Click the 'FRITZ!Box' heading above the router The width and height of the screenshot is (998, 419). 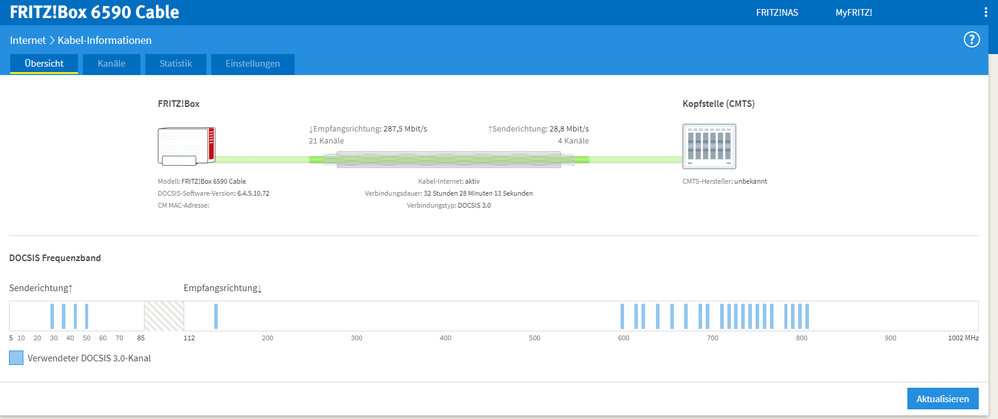point(179,103)
